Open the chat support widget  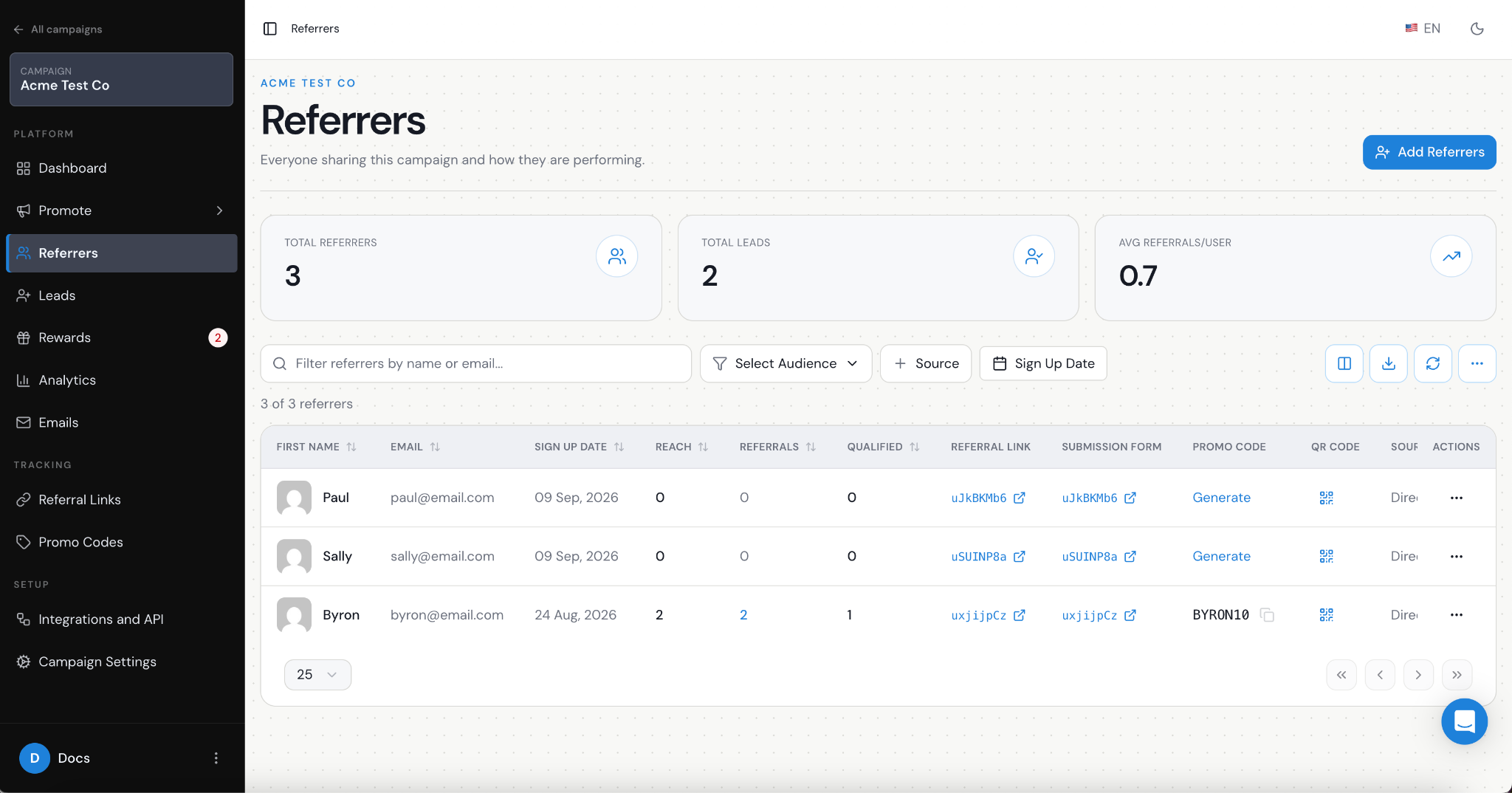(x=1464, y=721)
